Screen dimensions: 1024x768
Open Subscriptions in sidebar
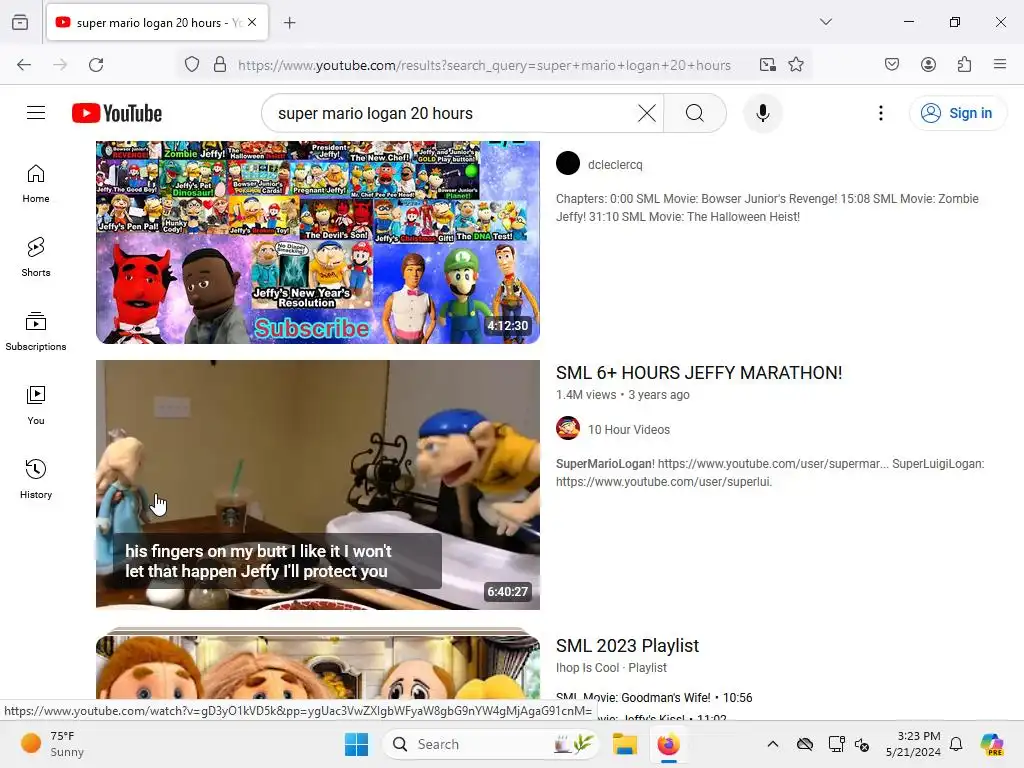pyautogui.click(x=36, y=332)
